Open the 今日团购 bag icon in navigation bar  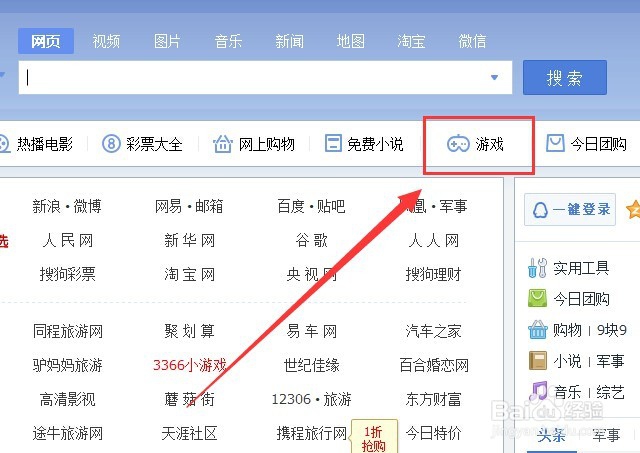click(x=555, y=143)
